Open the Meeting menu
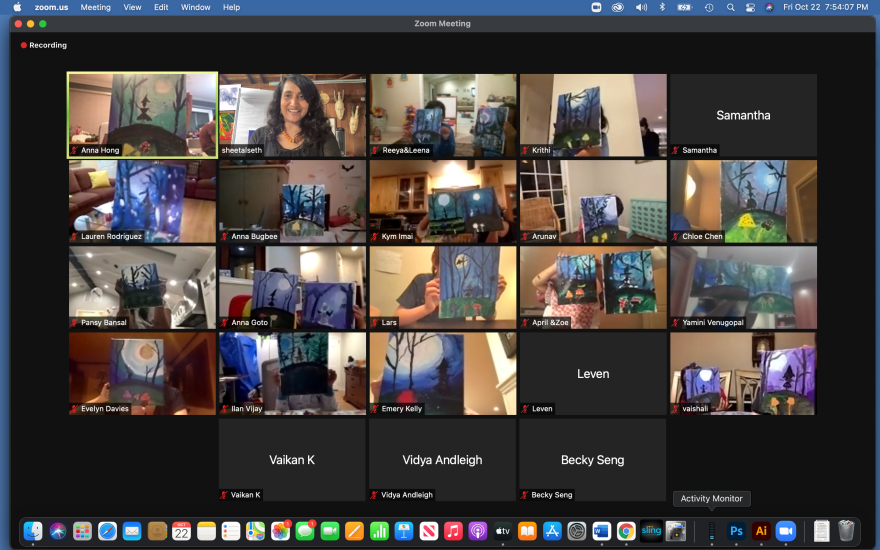 (x=95, y=7)
